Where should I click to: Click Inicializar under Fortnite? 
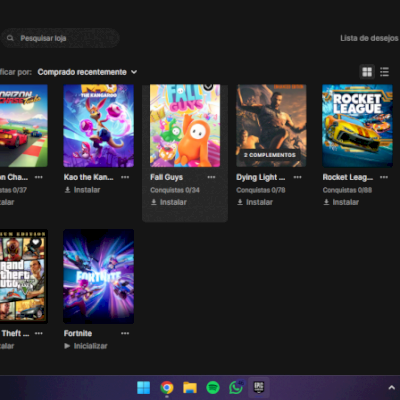pos(86,346)
